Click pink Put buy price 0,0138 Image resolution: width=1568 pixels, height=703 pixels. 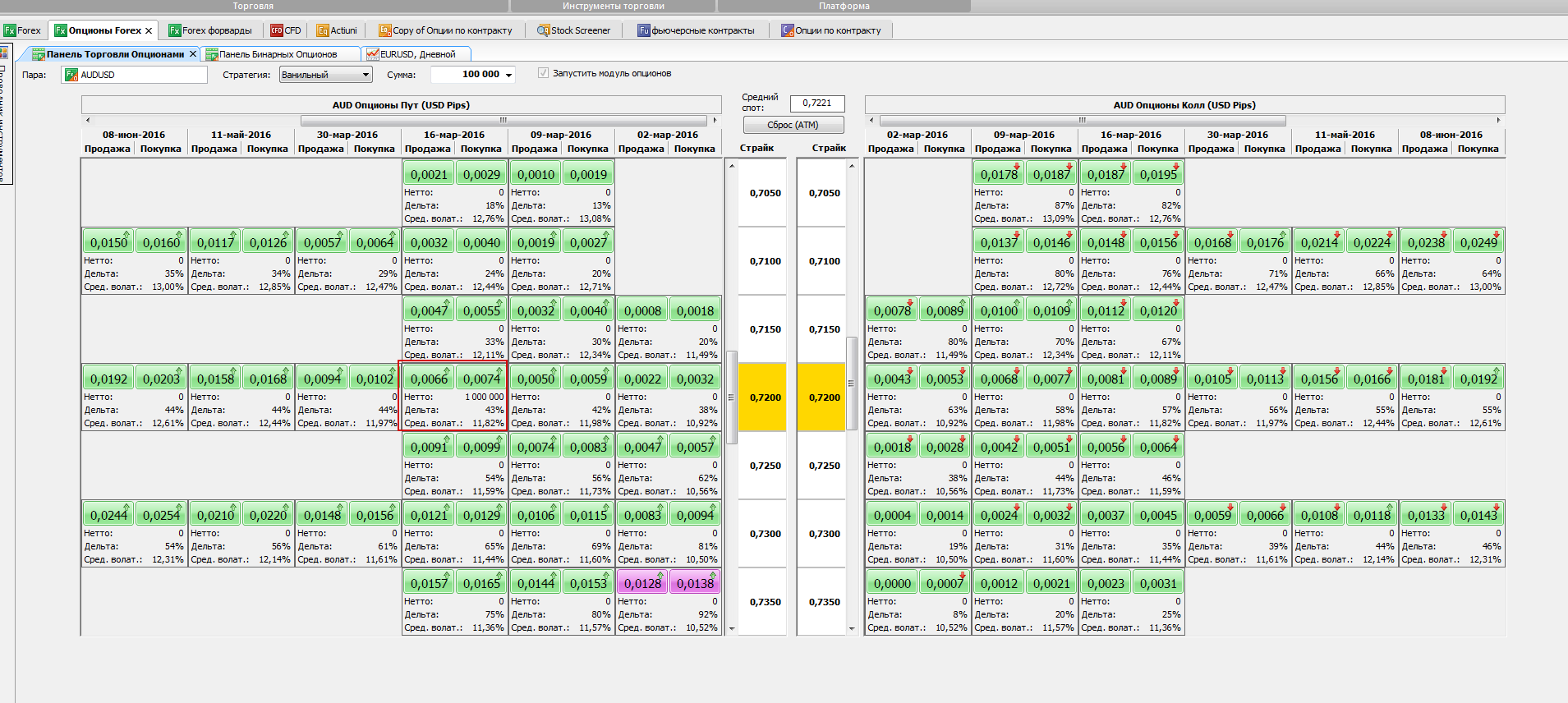pyautogui.click(x=695, y=583)
